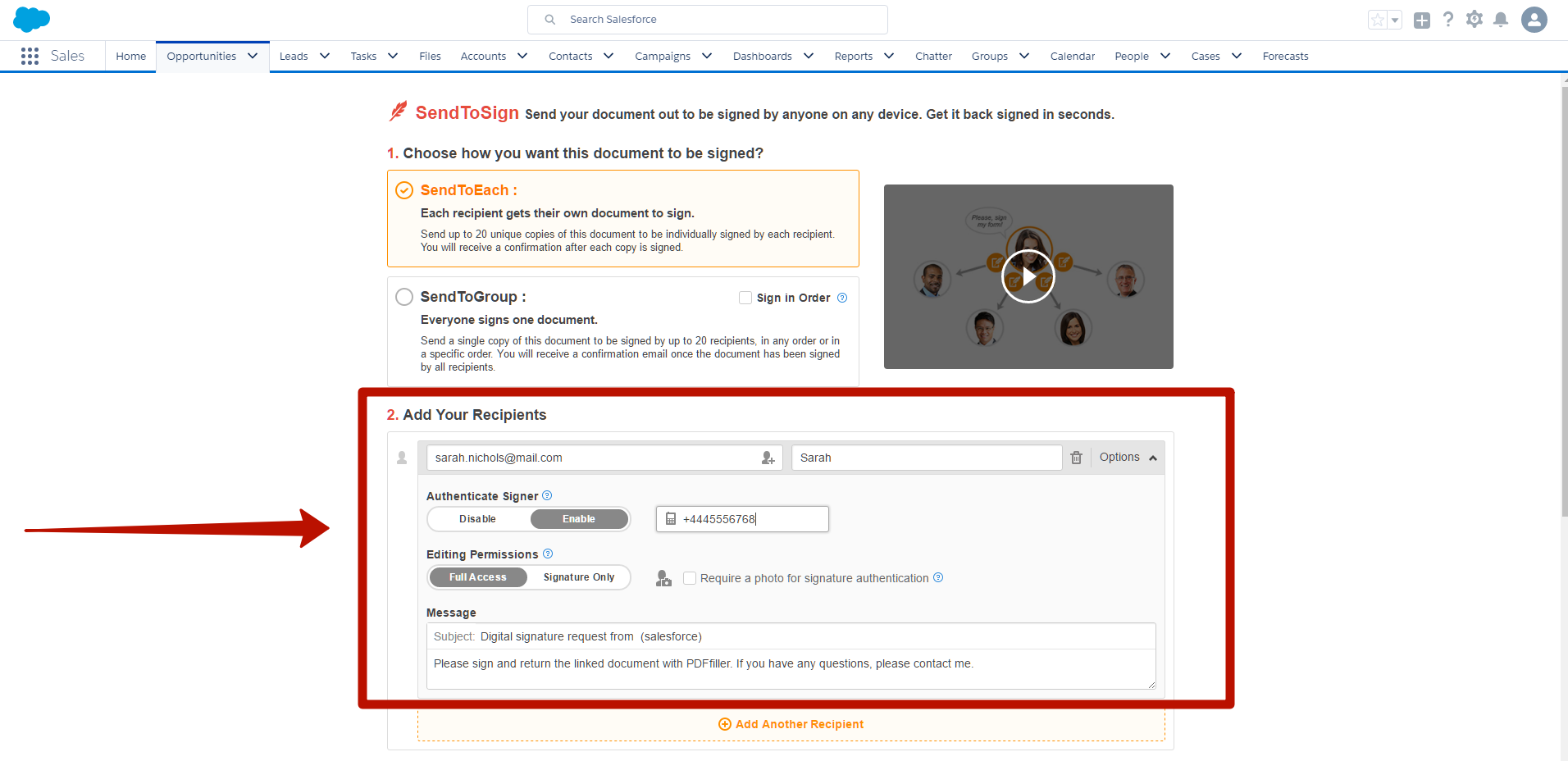Viewport: 1568px width, 761px height.
Task: Open the App Launcher grid icon
Action: coord(30,56)
